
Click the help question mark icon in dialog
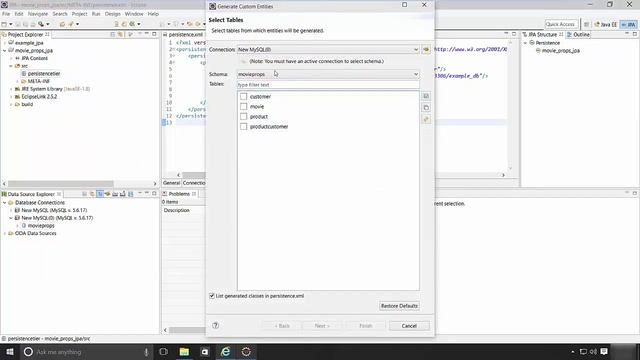click(x=216, y=325)
